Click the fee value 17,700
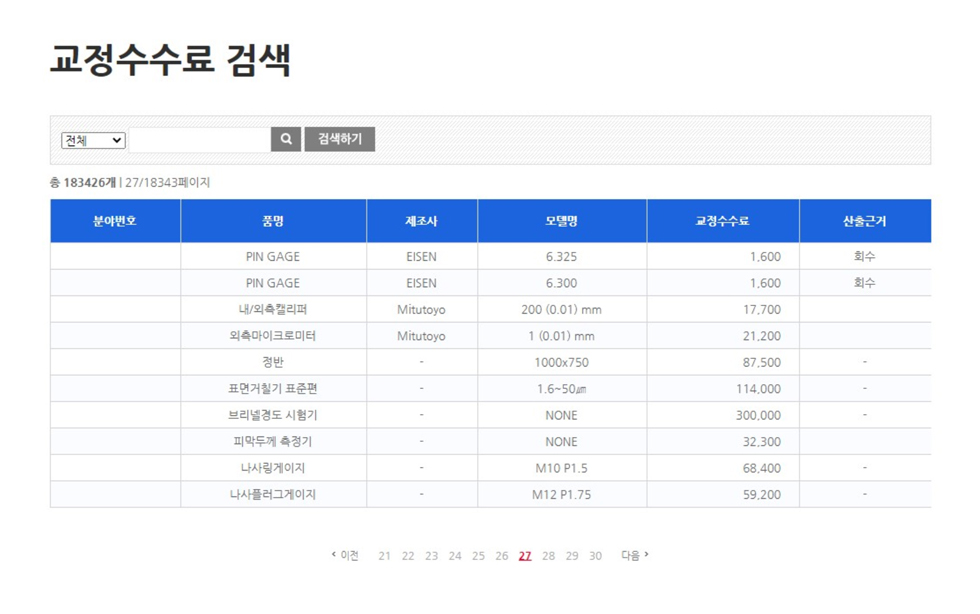 tap(762, 310)
